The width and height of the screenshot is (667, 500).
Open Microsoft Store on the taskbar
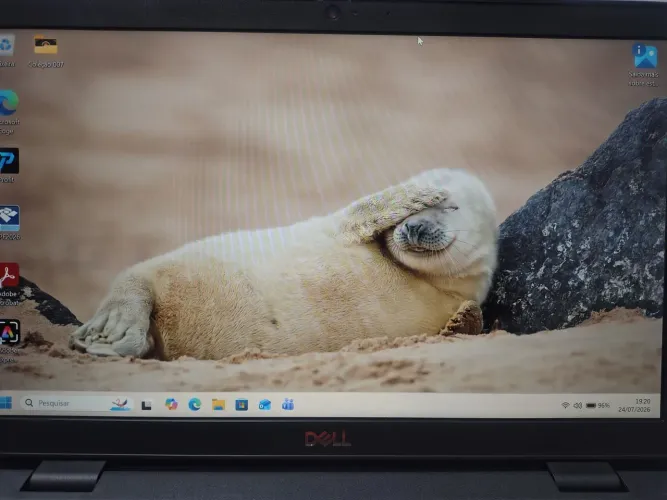[x=242, y=405]
